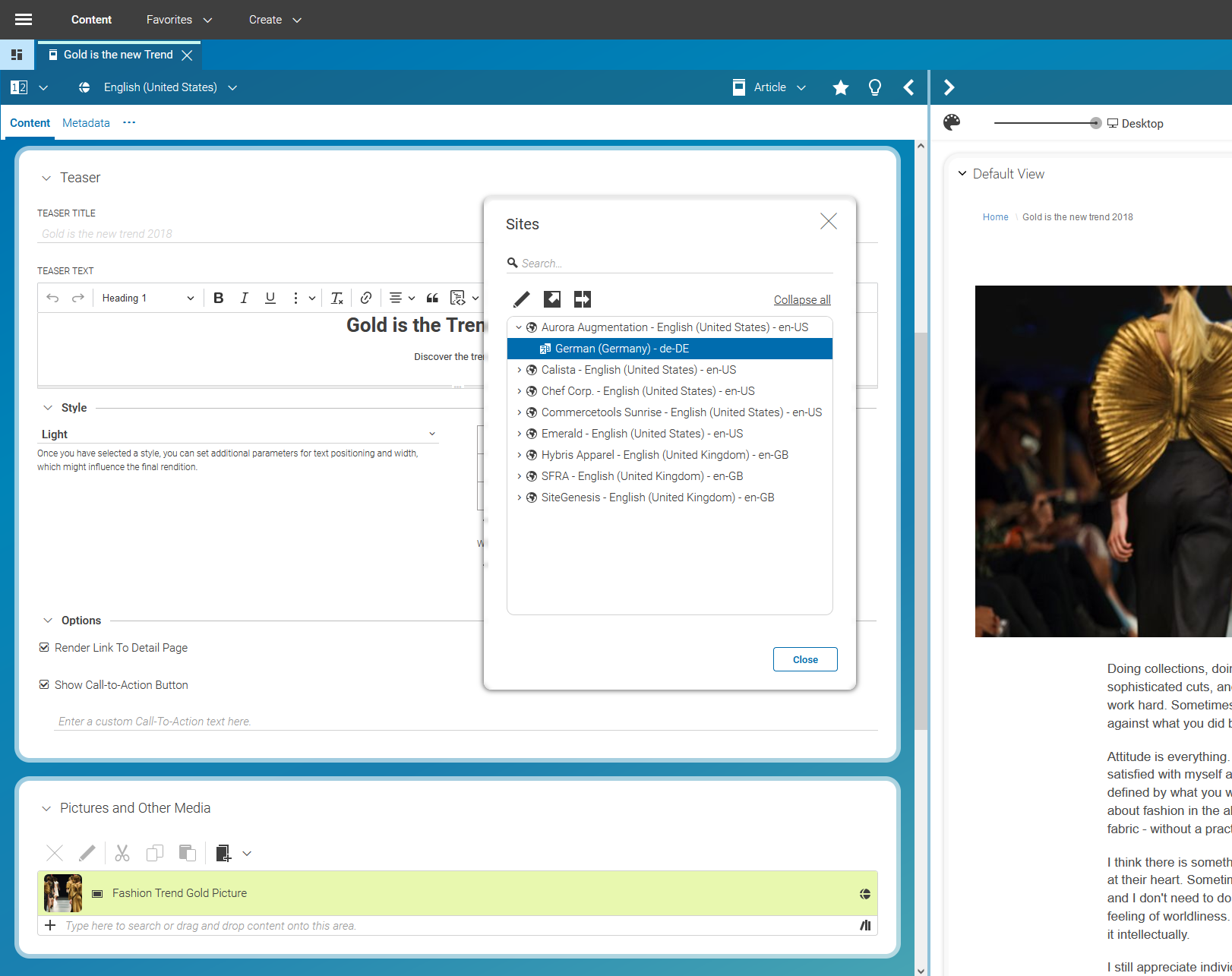The width and height of the screenshot is (1232, 976).
Task: Click the Collapse all link in Sites
Action: pyautogui.click(x=802, y=299)
